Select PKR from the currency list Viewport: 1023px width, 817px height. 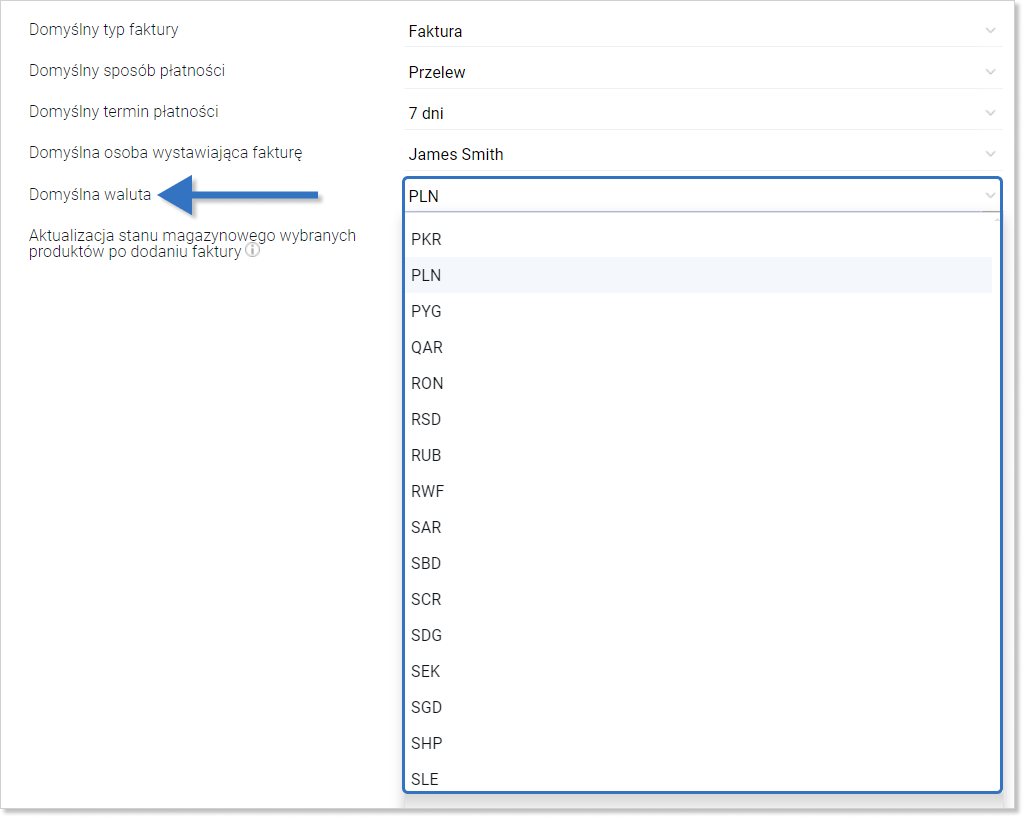pyautogui.click(x=698, y=239)
